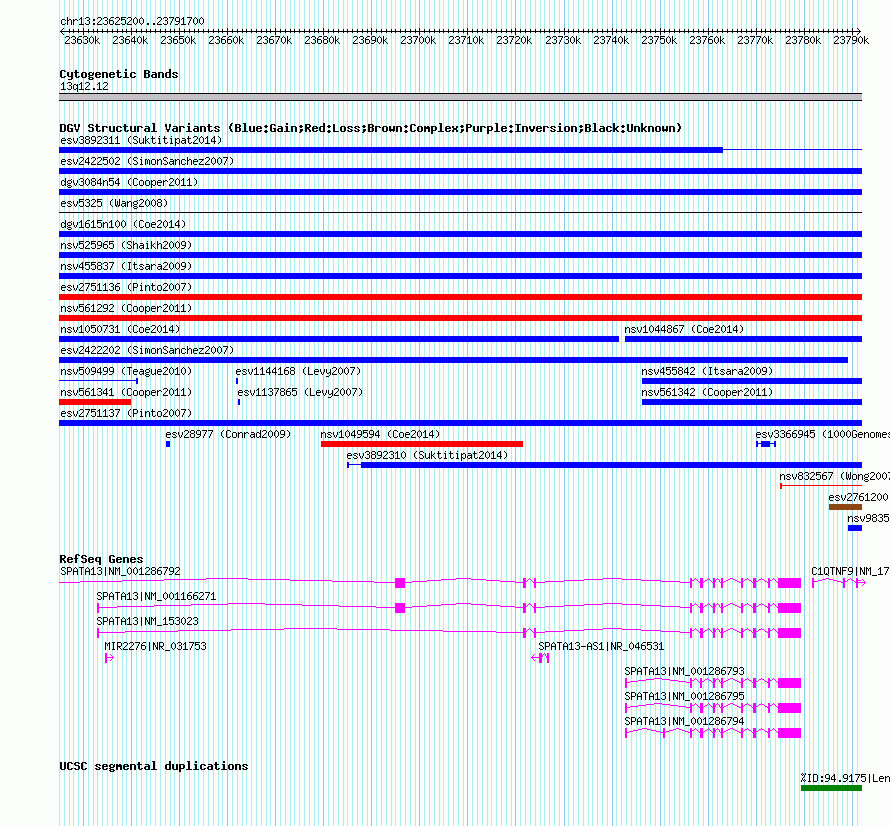
Task: Click esv1137865 (Levy2007) variant label
Action: (300, 392)
